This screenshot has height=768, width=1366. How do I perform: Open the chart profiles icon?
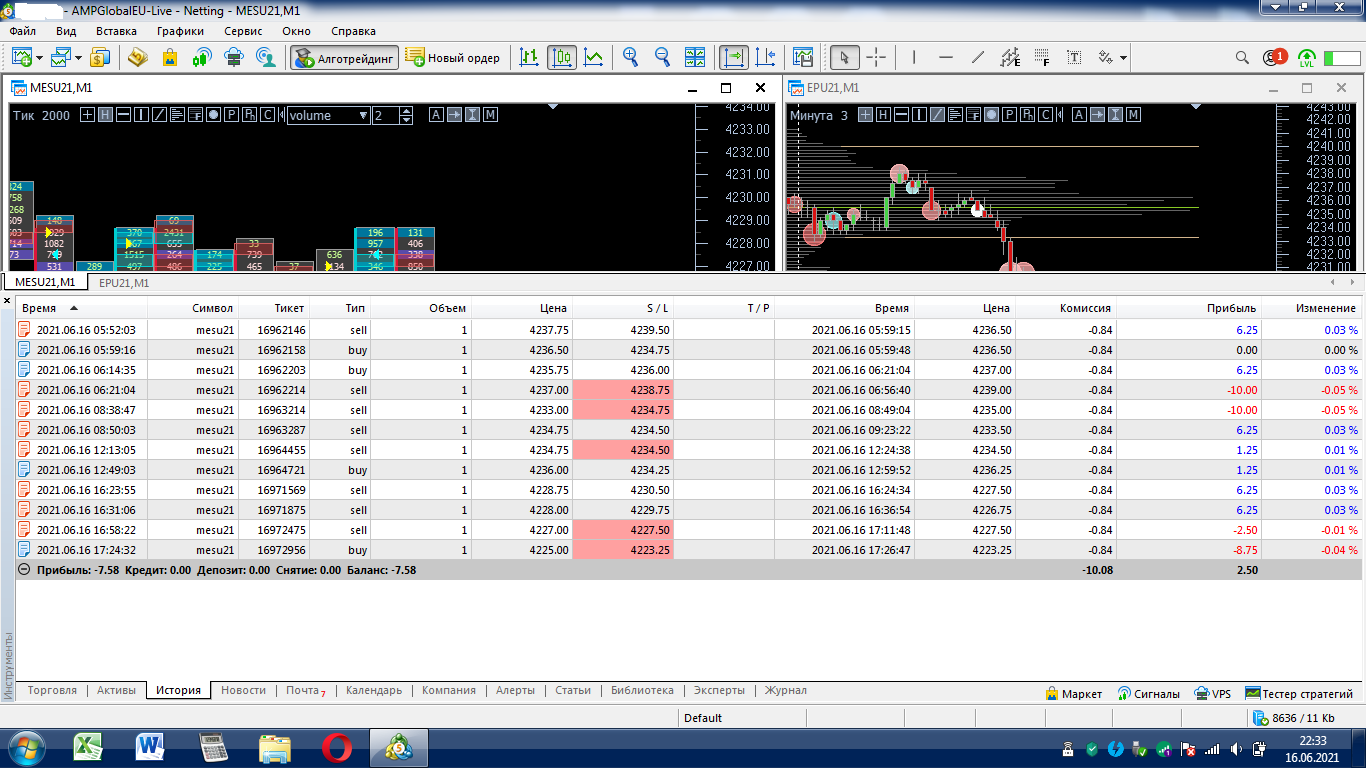tap(62, 57)
